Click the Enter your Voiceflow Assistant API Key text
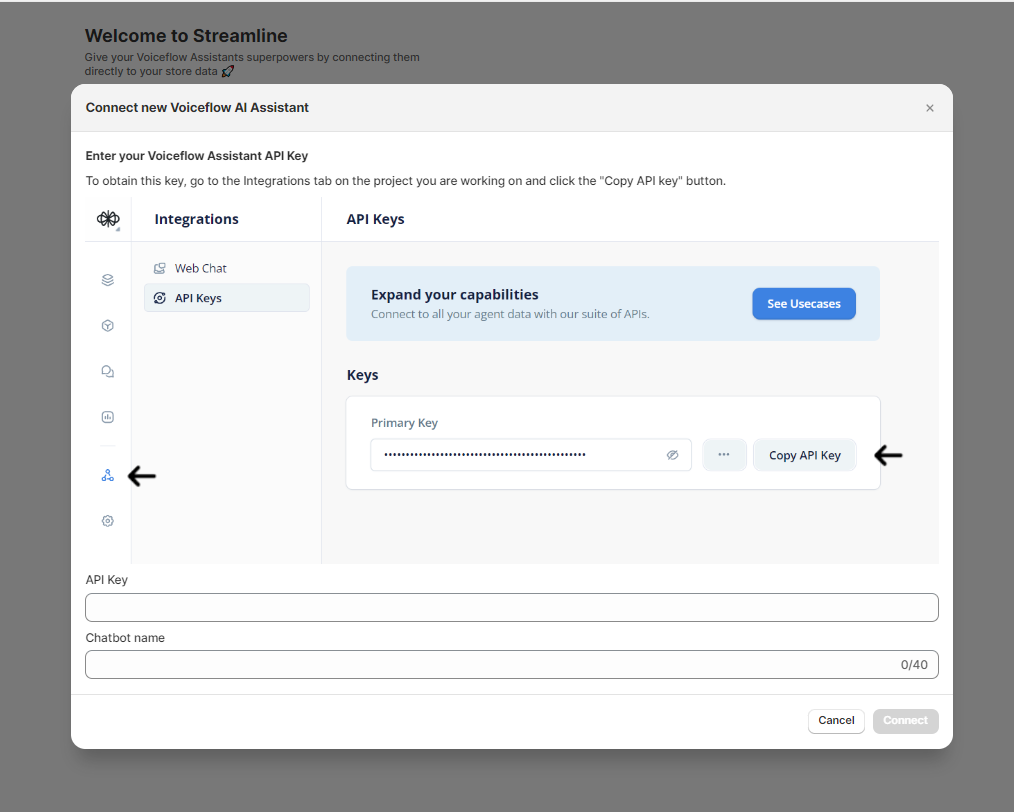1014x812 pixels. (x=197, y=156)
